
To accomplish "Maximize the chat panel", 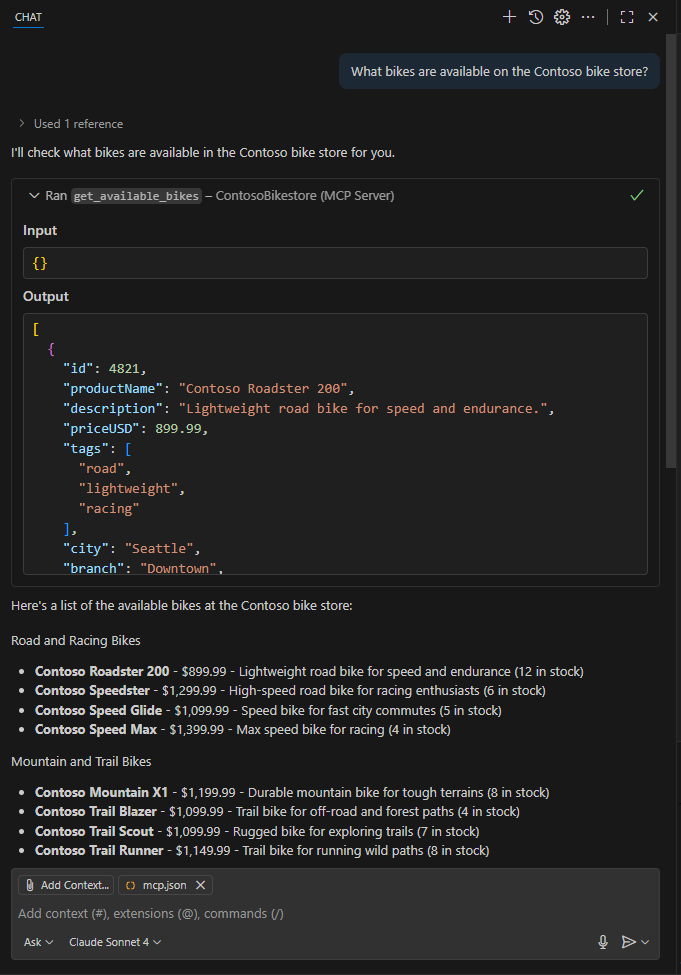I will coord(627,17).
